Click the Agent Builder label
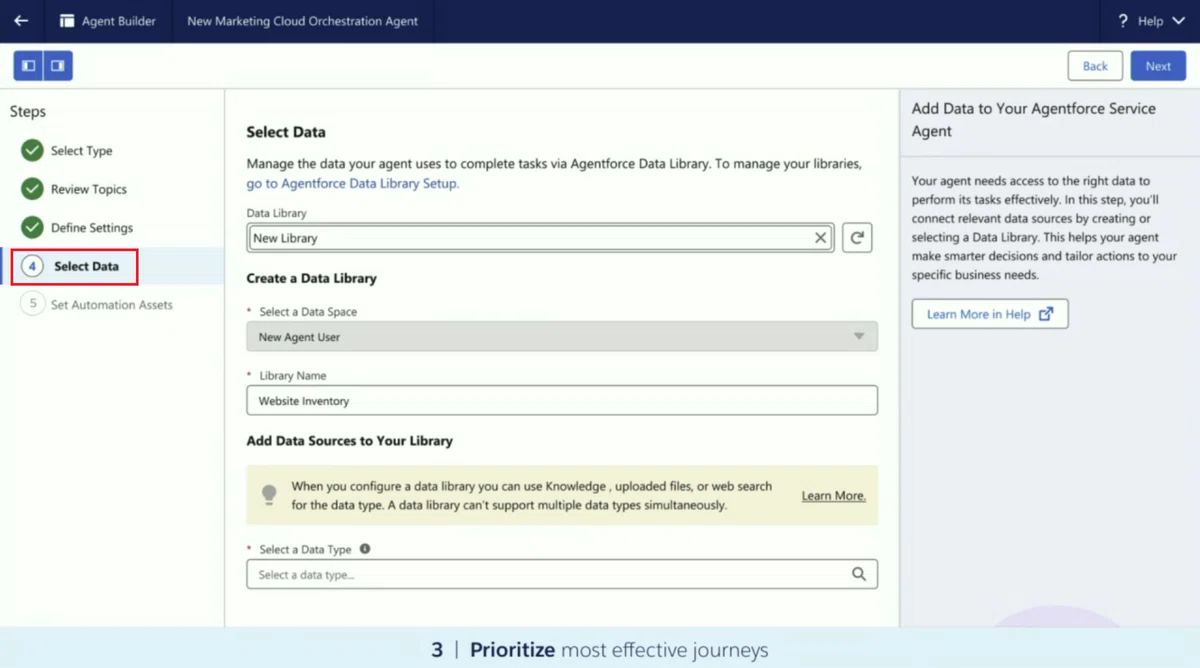 (x=119, y=21)
